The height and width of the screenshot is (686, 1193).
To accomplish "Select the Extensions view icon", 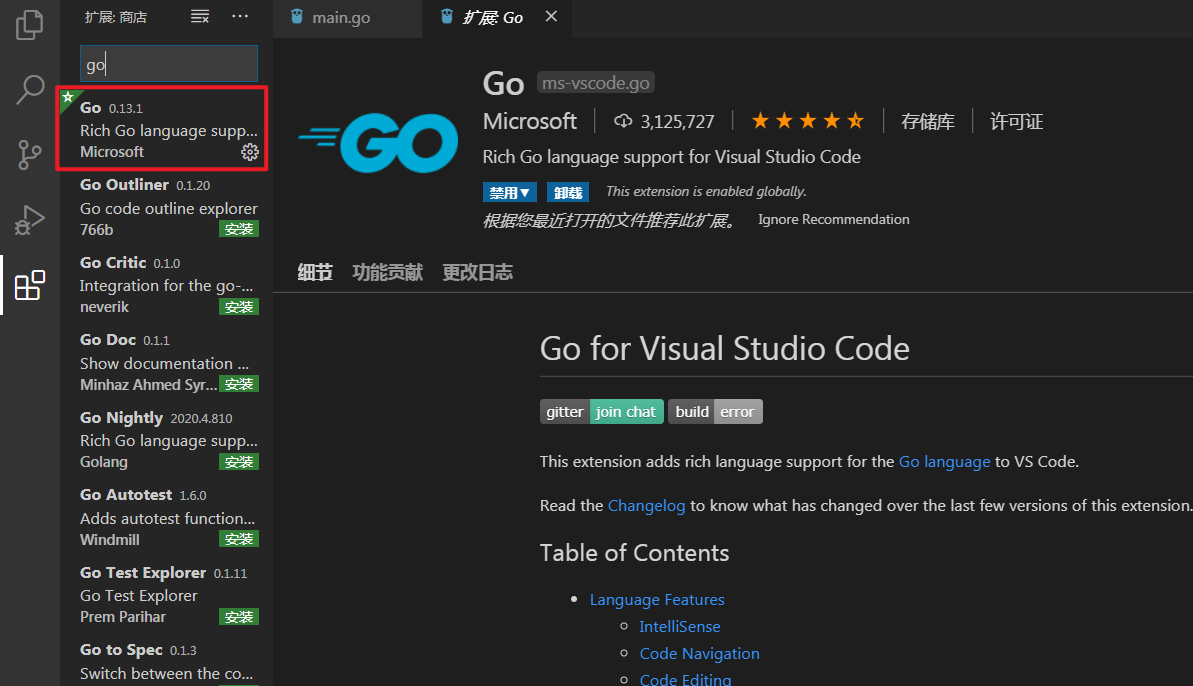I will pyautogui.click(x=30, y=285).
